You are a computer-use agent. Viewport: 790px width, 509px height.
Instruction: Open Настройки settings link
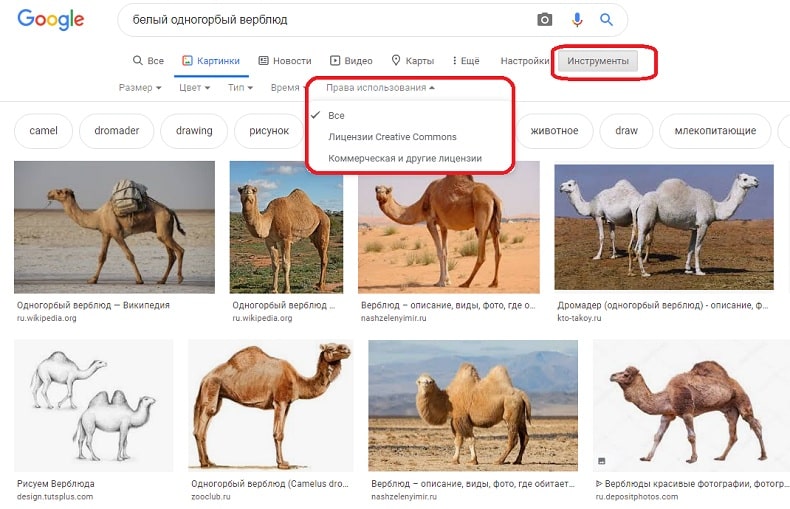coord(524,61)
